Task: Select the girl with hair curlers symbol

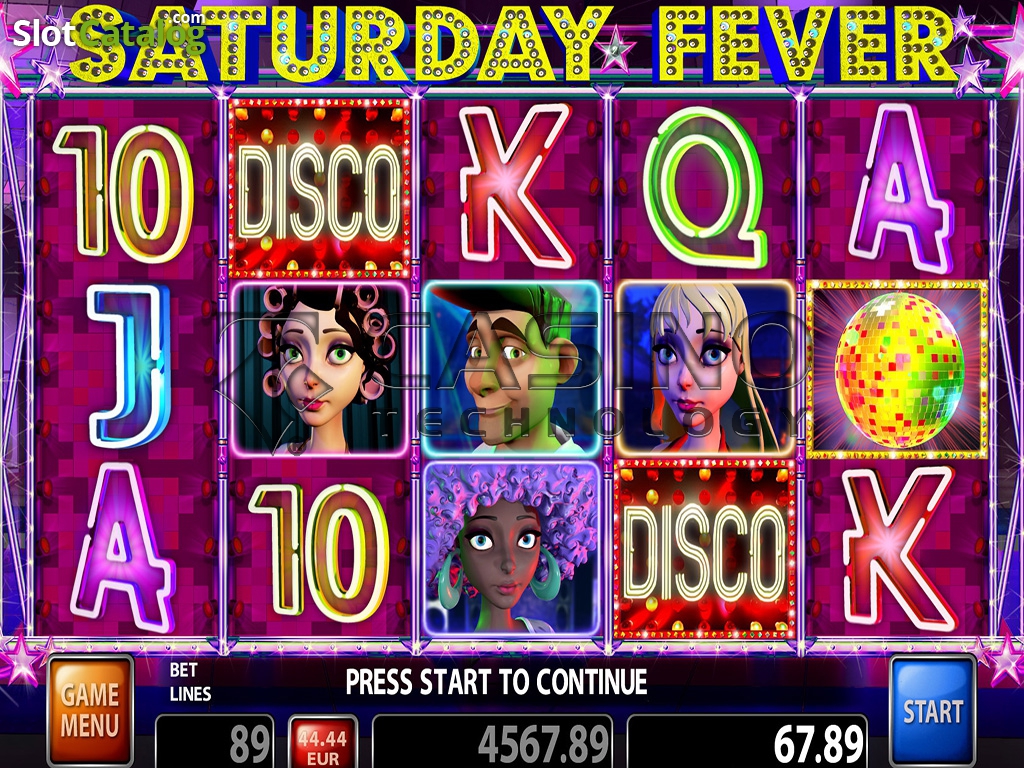Action: point(319,370)
